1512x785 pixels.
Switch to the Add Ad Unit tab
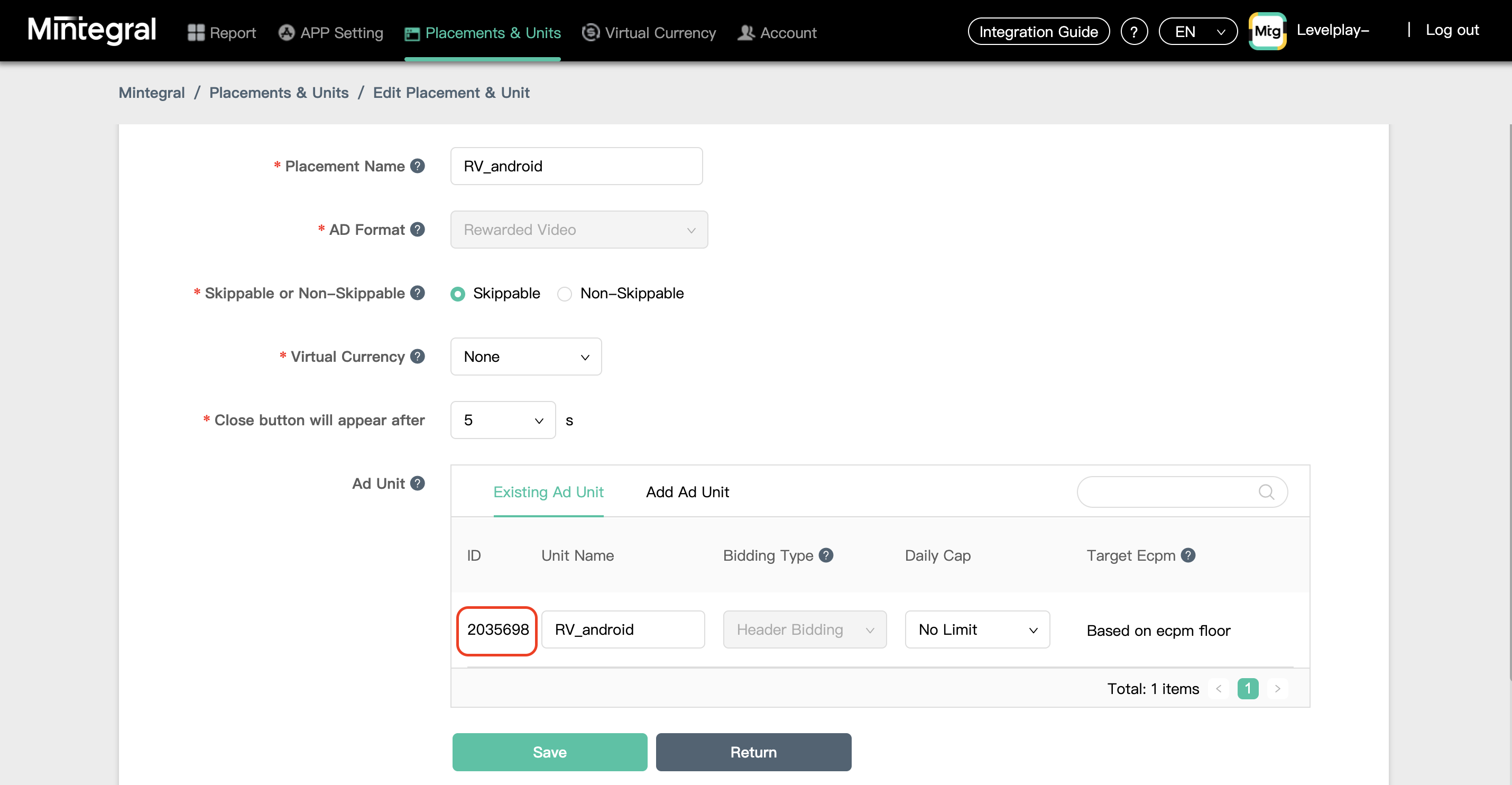[687, 492]
